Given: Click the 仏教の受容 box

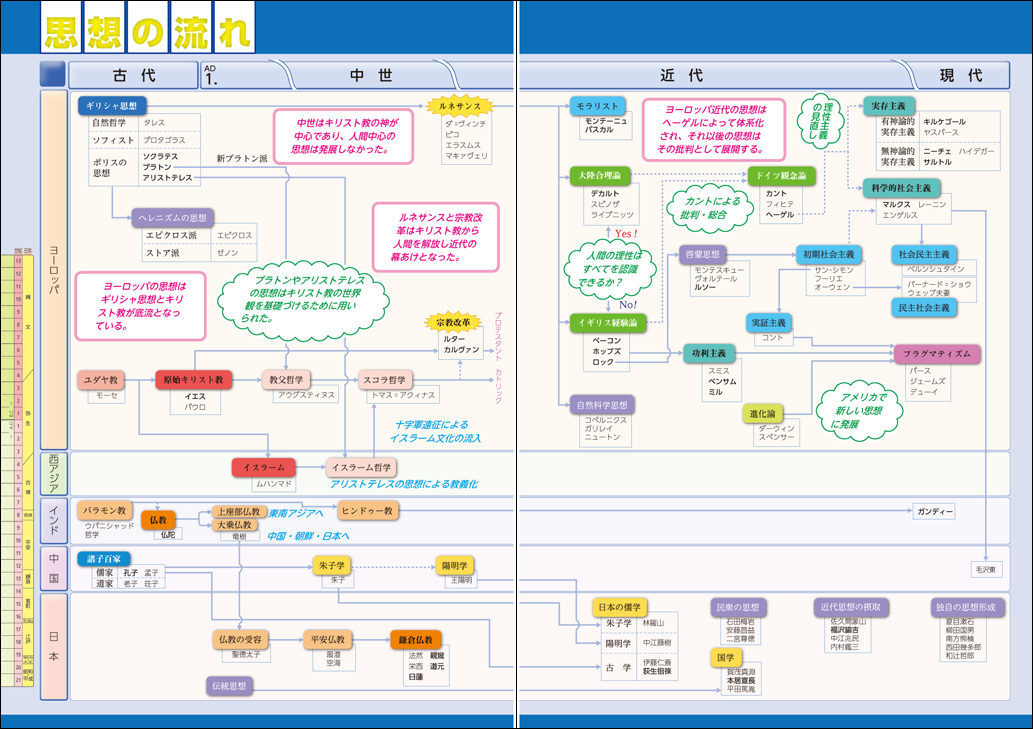Looking at the screenshot, I should 240,639.
